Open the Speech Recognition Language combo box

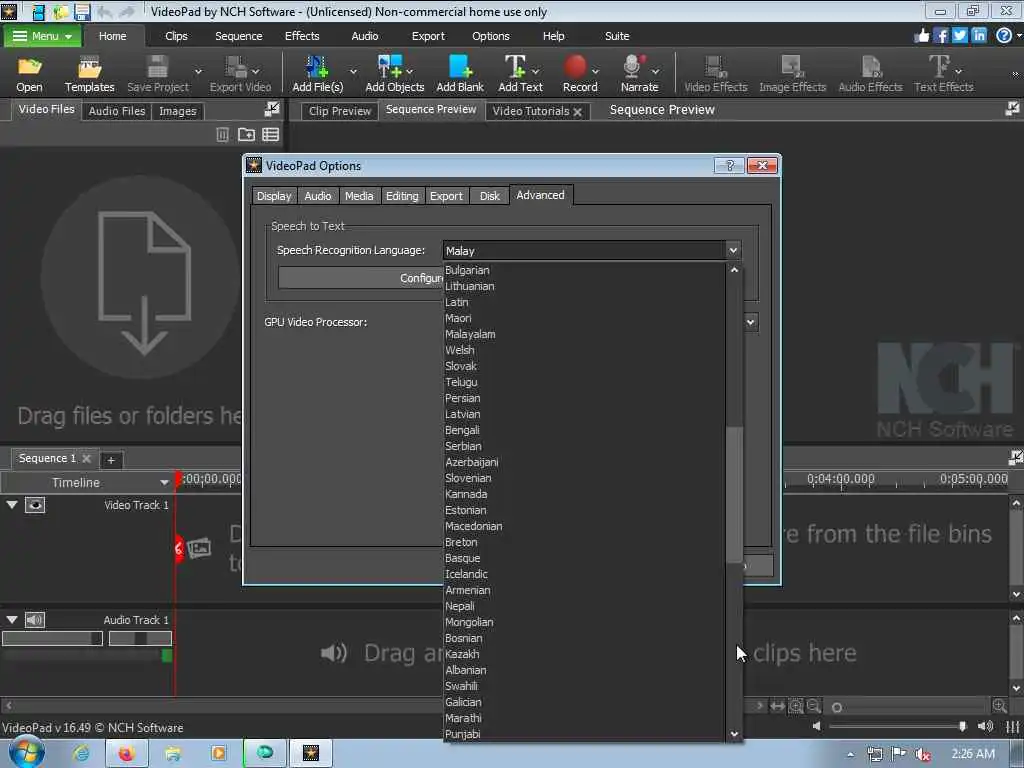coord(592,250)
